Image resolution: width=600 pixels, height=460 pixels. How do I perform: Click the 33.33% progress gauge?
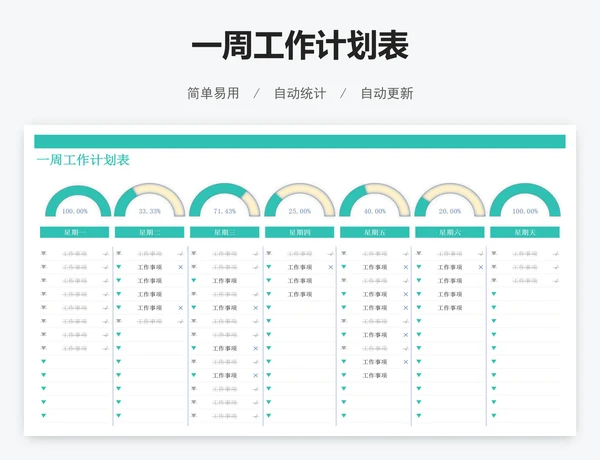coord(150,200)
